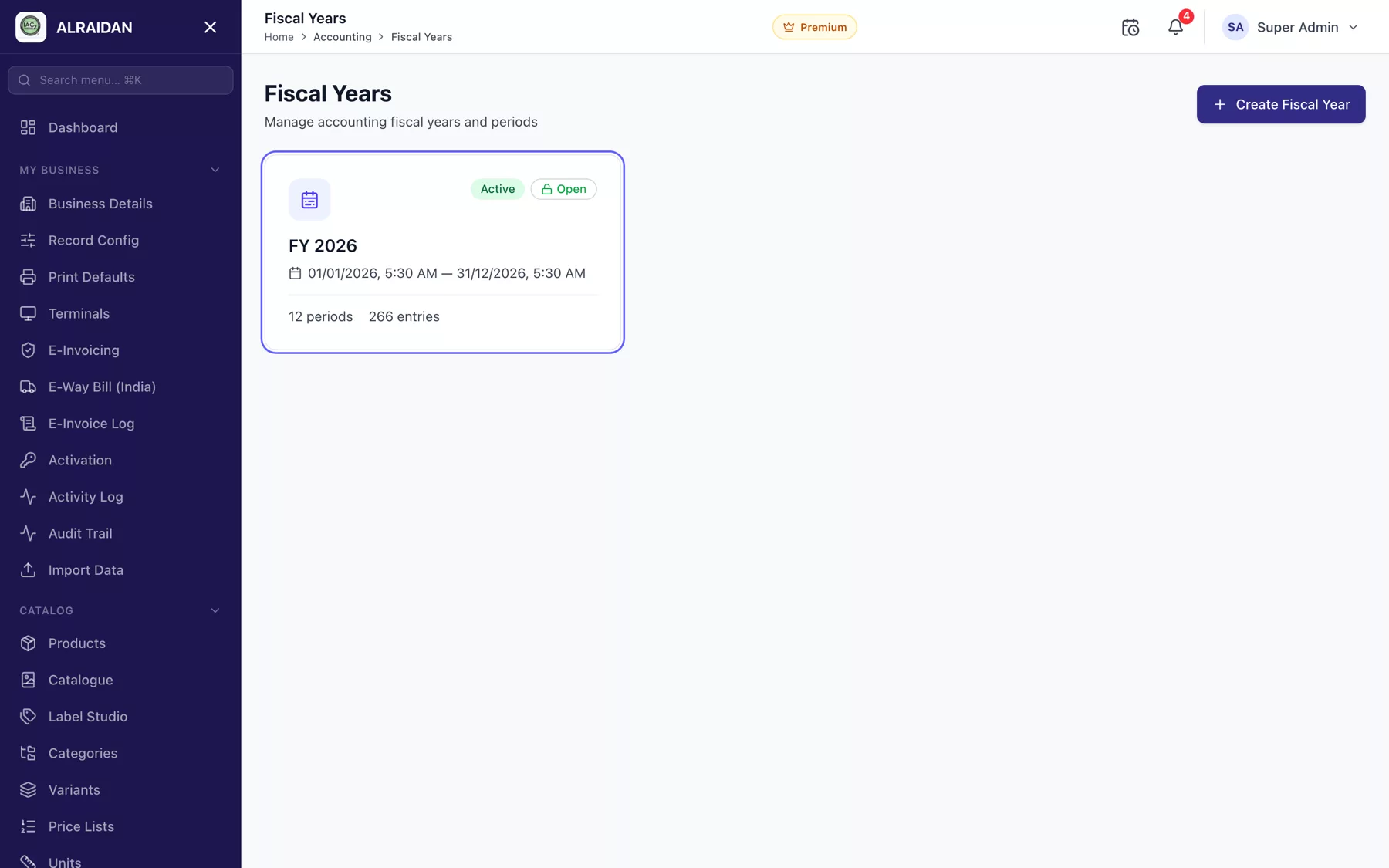The image size is (1389, 868).
Task: Open E-Invoicing menu entry
Action: pyautogui.click(x=120, y=350)
